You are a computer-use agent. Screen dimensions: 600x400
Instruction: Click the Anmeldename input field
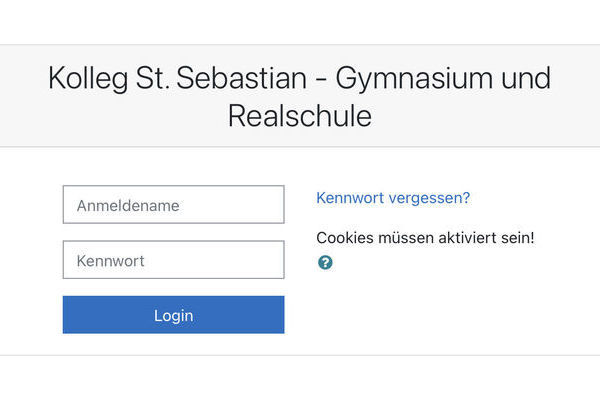[x=173, y=206]
